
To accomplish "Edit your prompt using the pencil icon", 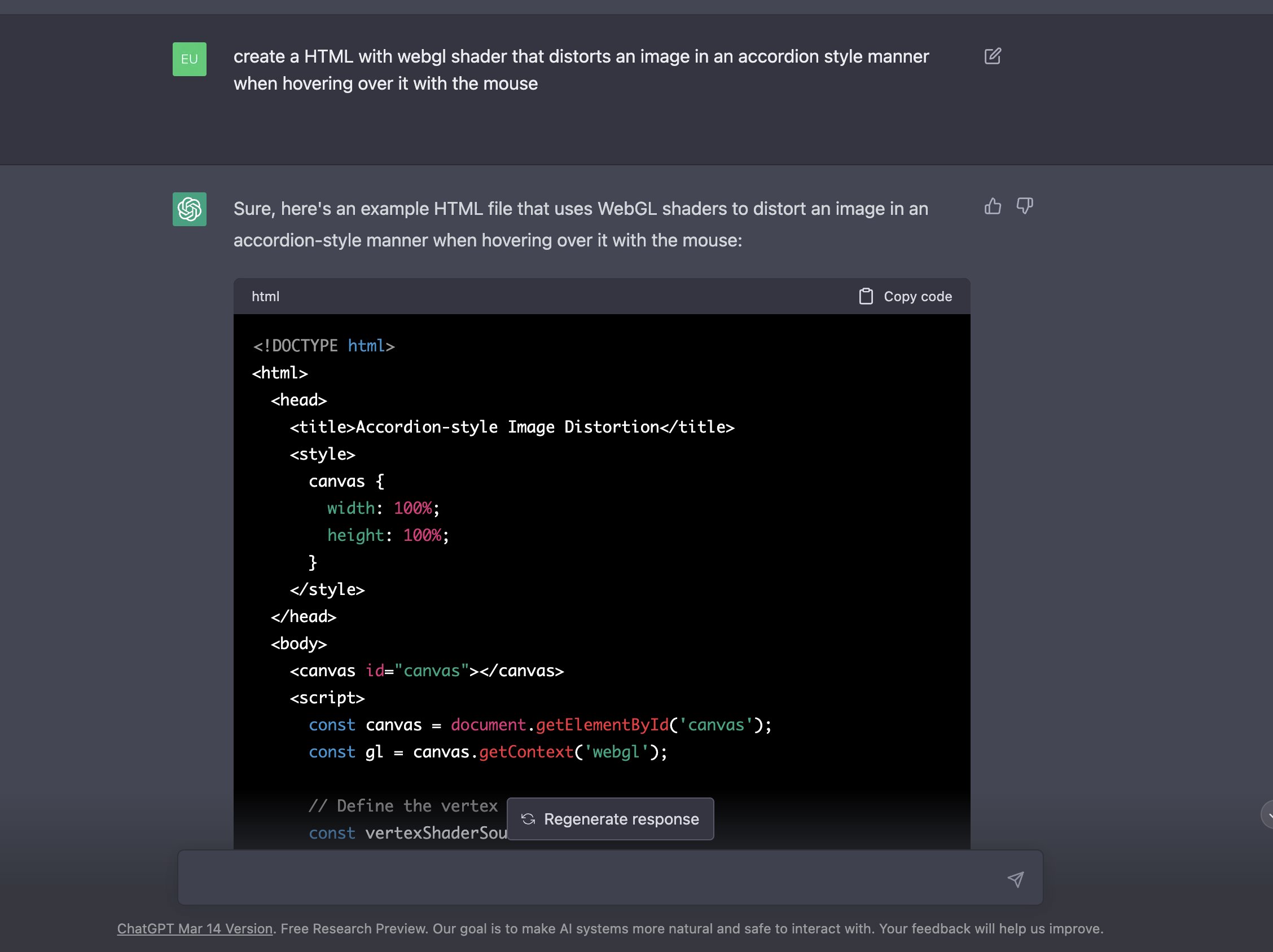I will pos(992,56).
